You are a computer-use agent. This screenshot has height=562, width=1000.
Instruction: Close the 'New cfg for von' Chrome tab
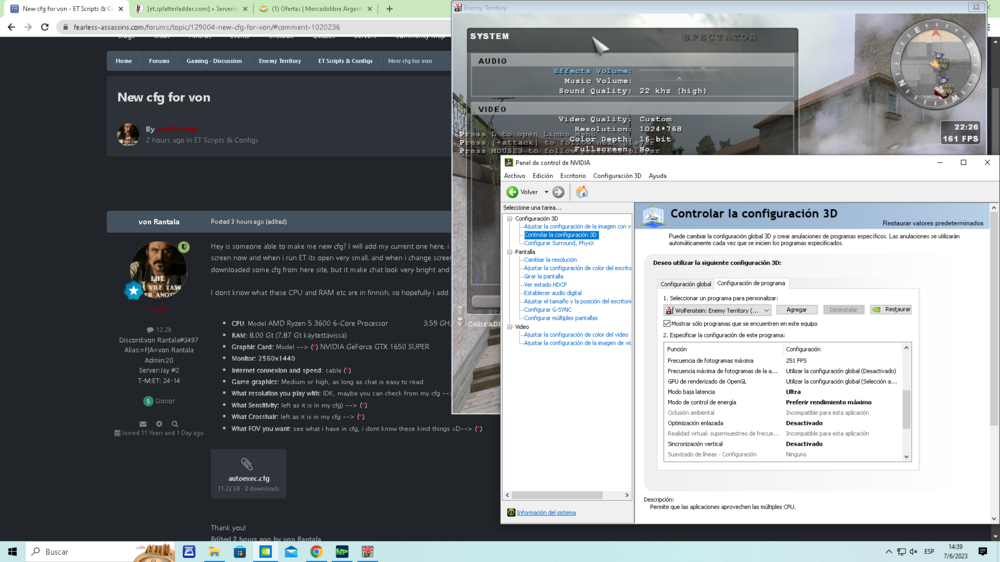(121, 9)
